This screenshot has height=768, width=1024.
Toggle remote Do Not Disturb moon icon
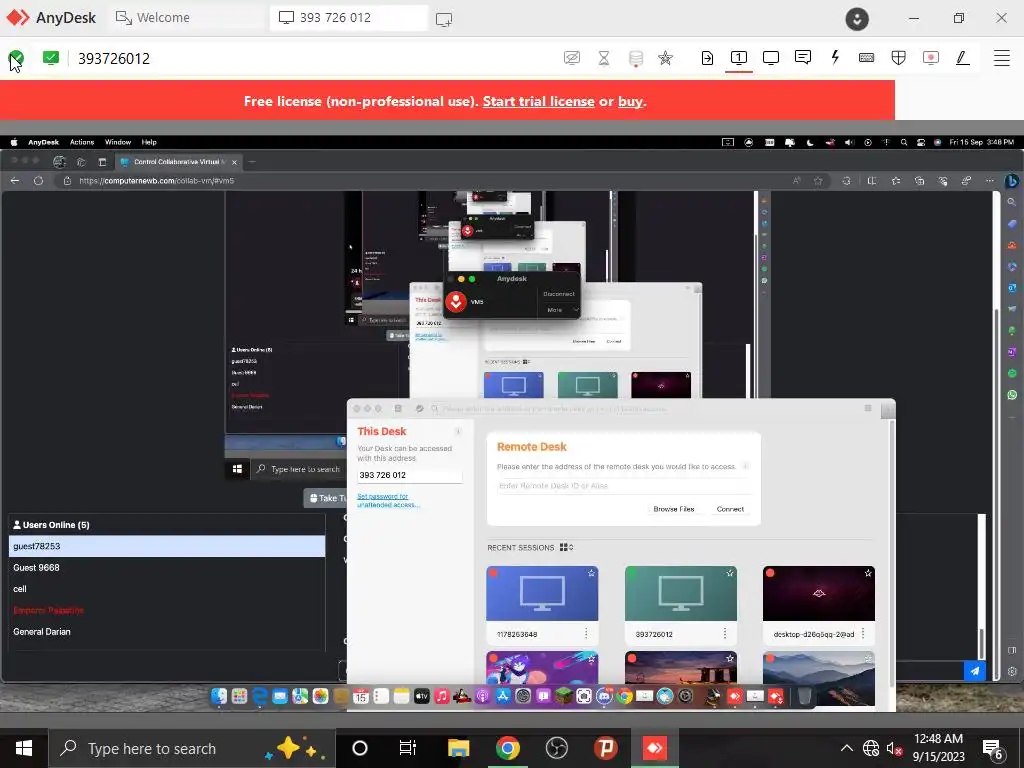(x=810, y=142)
